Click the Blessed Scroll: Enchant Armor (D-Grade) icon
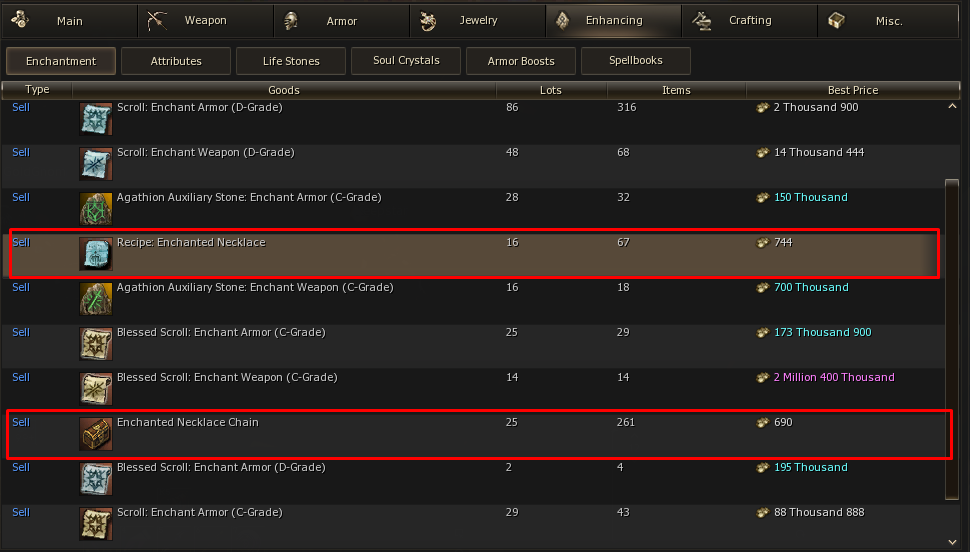Screen dimensions: 970x552 (96, 479)
